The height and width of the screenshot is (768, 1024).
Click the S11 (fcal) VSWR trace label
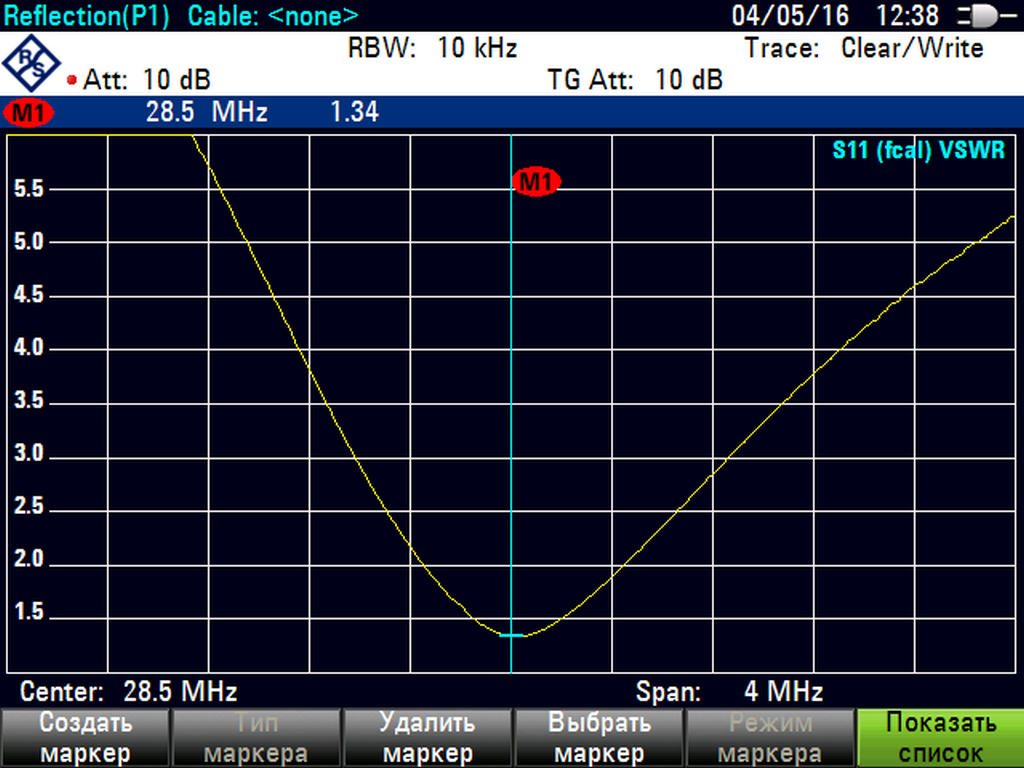(918, 151)
